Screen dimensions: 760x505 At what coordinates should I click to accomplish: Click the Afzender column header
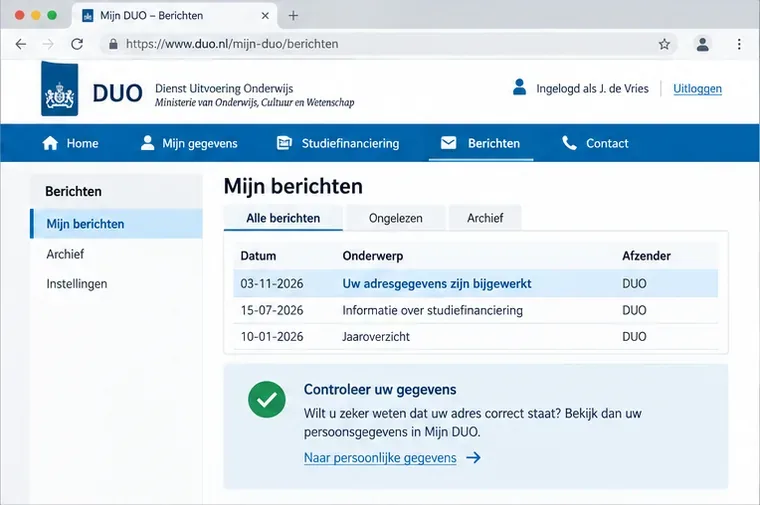point(646,256)
